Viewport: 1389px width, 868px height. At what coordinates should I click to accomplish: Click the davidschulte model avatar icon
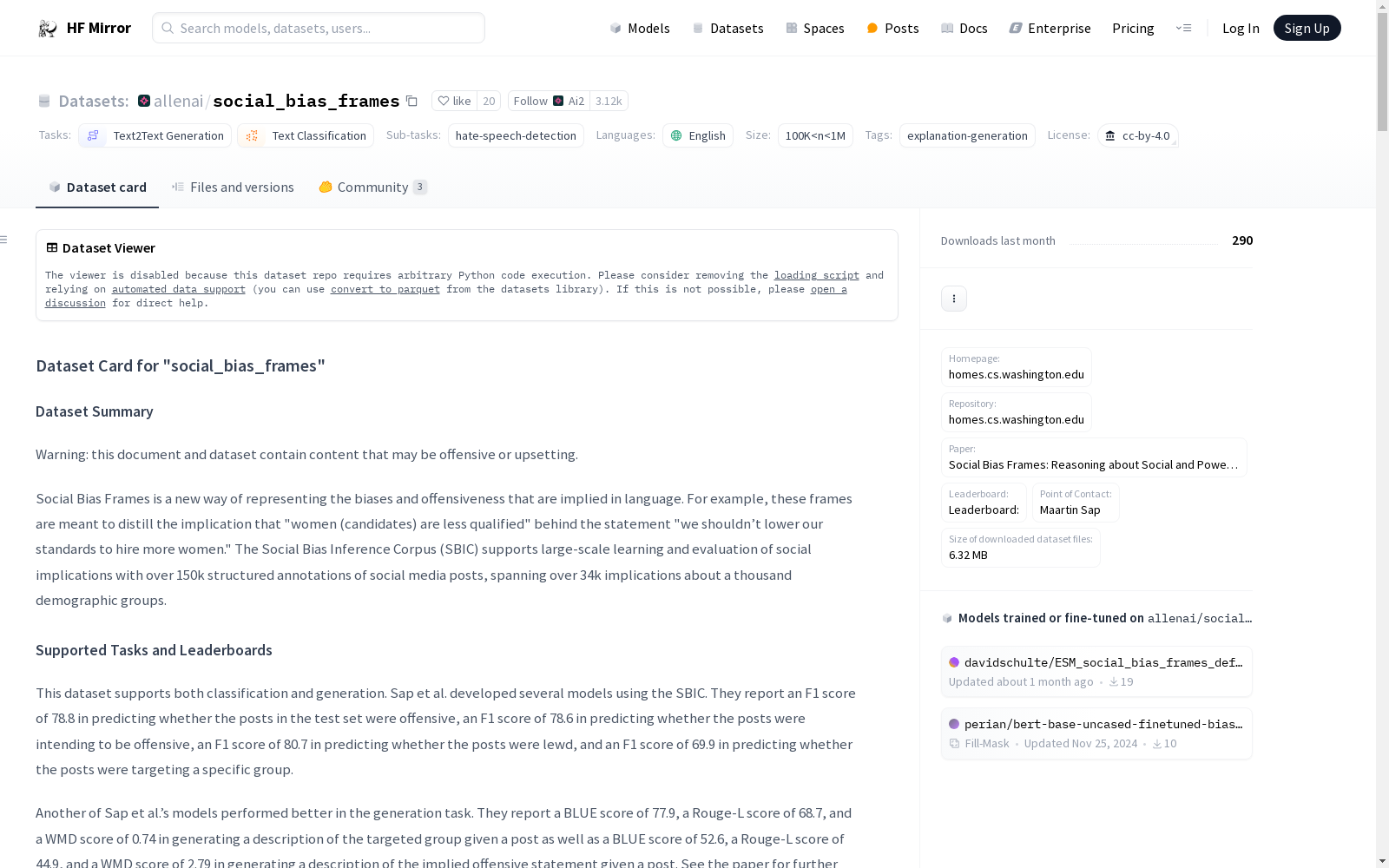954,662
